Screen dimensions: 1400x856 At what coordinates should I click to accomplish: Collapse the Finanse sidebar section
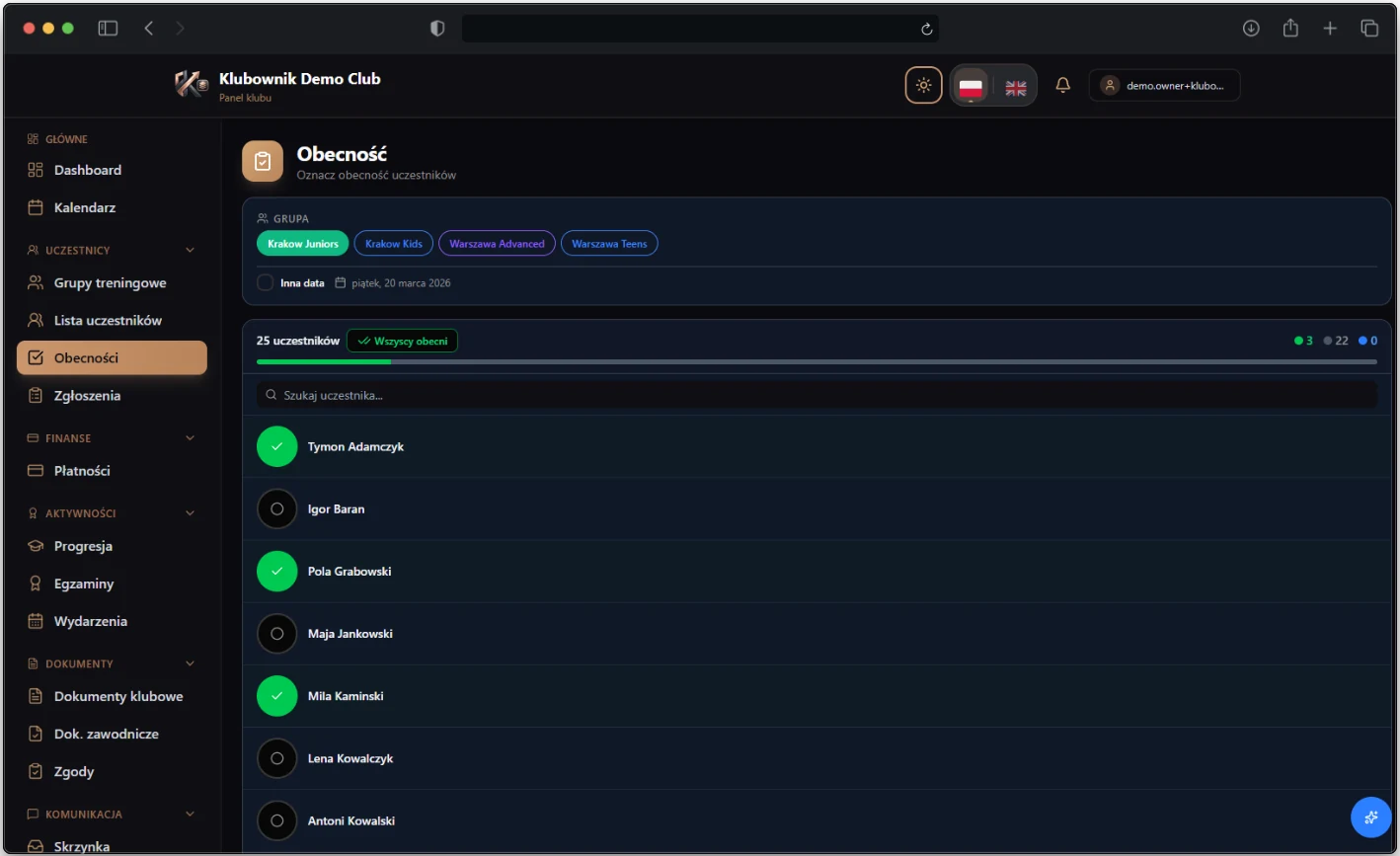[190, 438]
